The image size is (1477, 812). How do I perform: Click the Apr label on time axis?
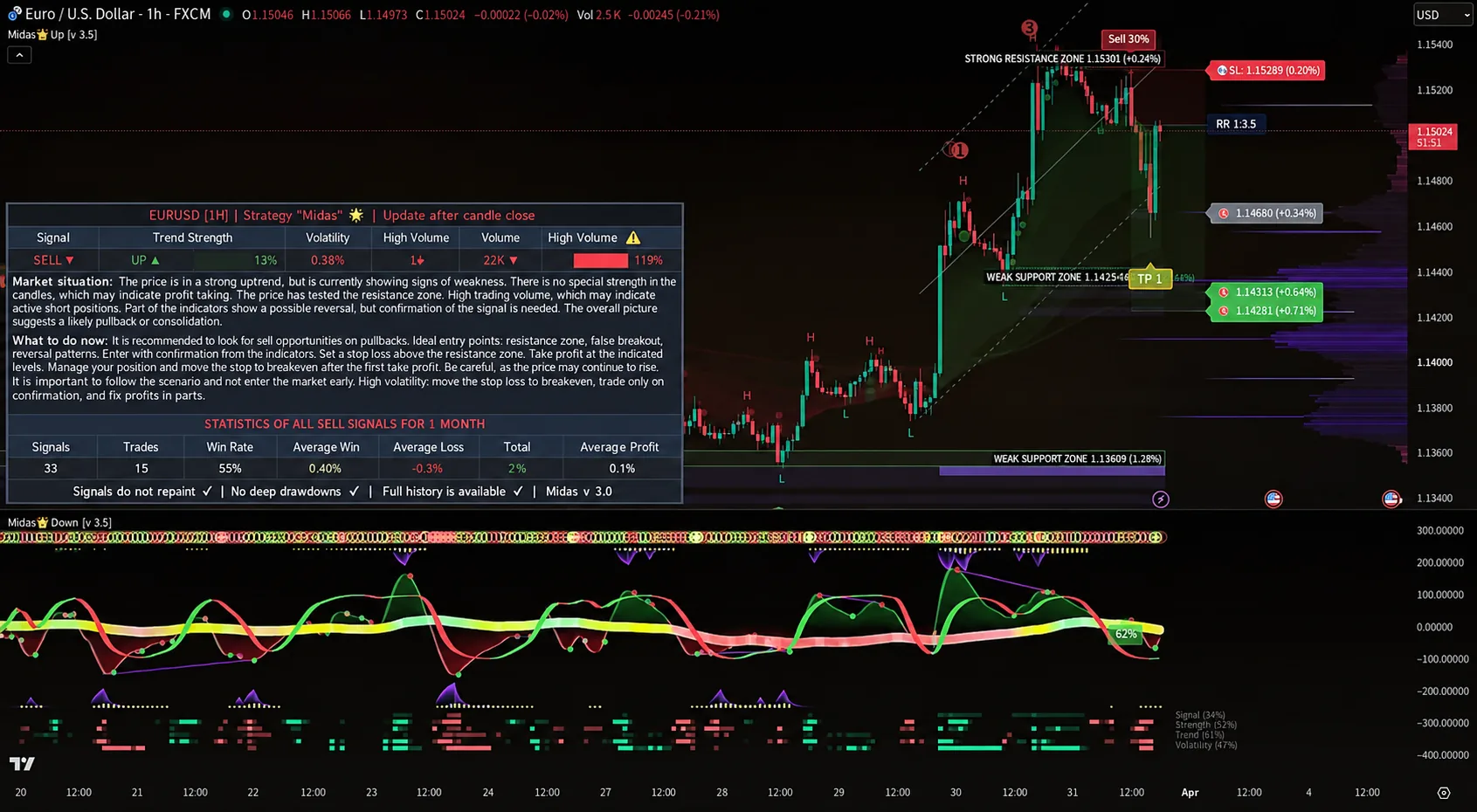(x=1190, y=793)
